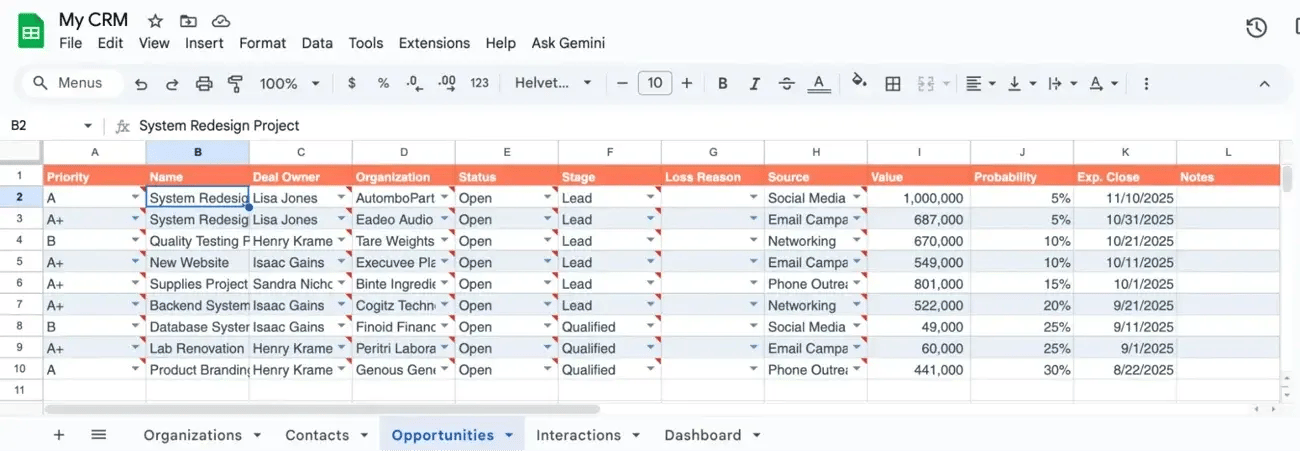Open Ask Gemini menu
Viewport: 1300px width, 451px height.
pos(568,43)
